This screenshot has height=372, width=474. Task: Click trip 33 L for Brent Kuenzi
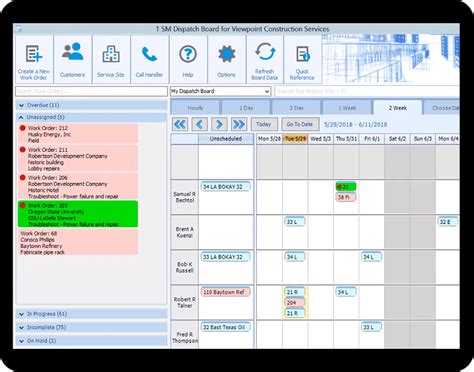295,222
